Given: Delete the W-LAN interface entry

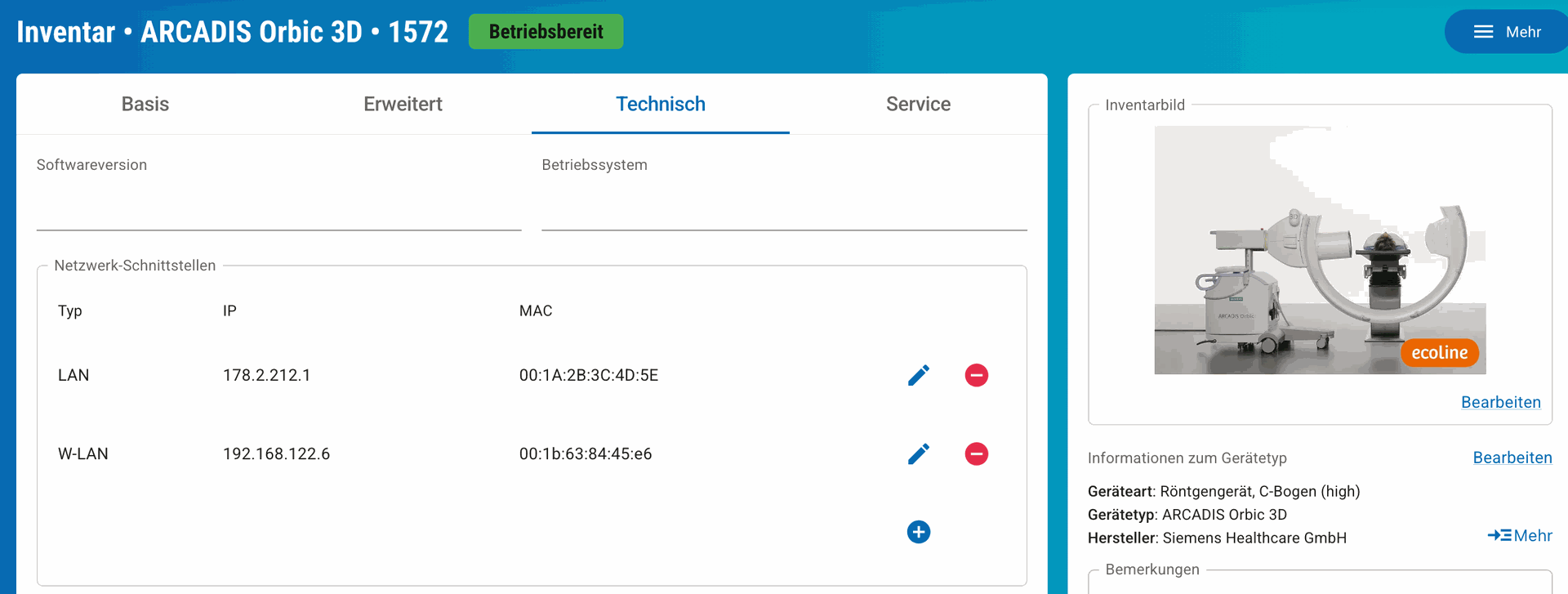Looking at the screenshot, I should click(x=977, y=453).
